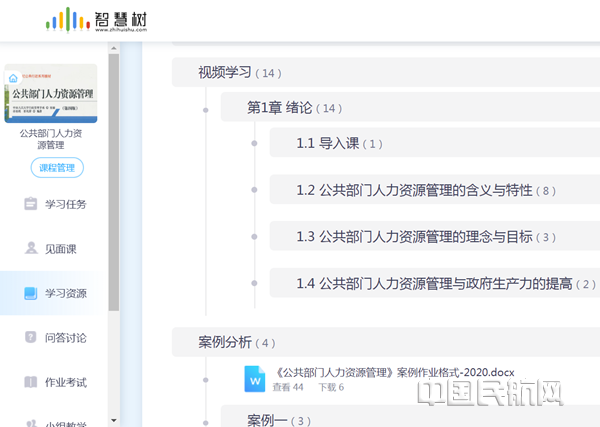Click the timeline dot beside section 1.2
The height and width of the screenshot is (427, 600).
tap(254, 190)
